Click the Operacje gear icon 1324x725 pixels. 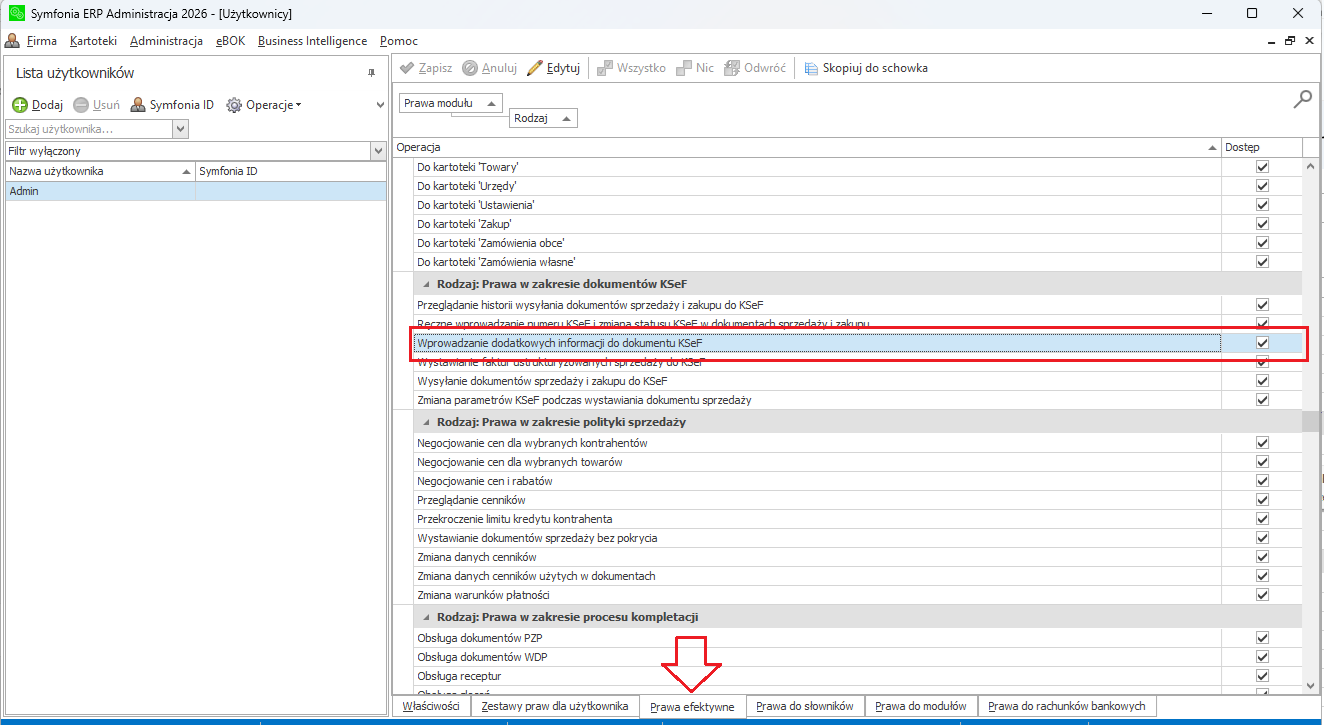pos(234,105)
